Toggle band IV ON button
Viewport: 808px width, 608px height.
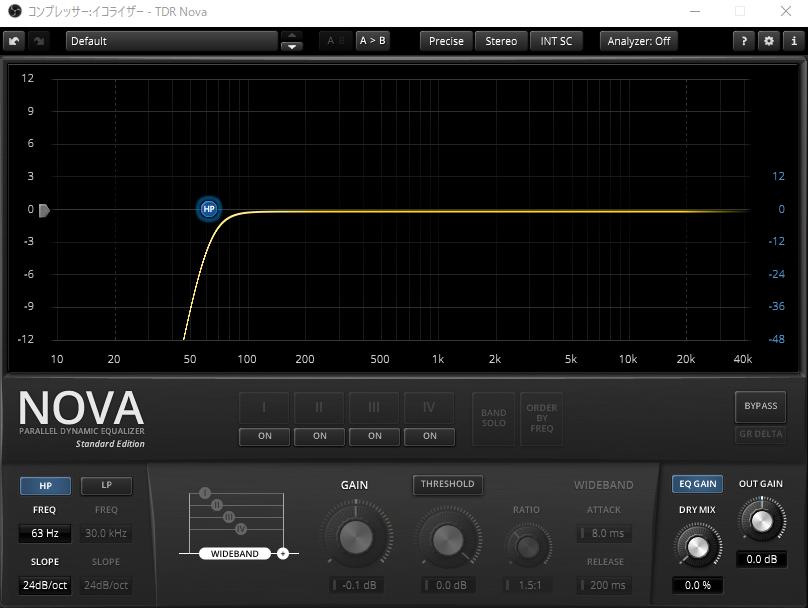pyautogui.click(x=430, y=436)
